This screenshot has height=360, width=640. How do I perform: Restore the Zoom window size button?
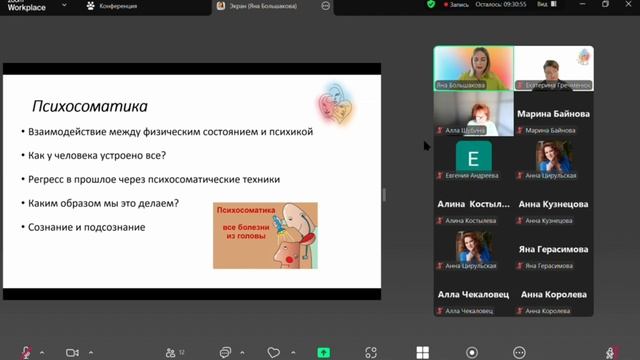tap(605, 4)
